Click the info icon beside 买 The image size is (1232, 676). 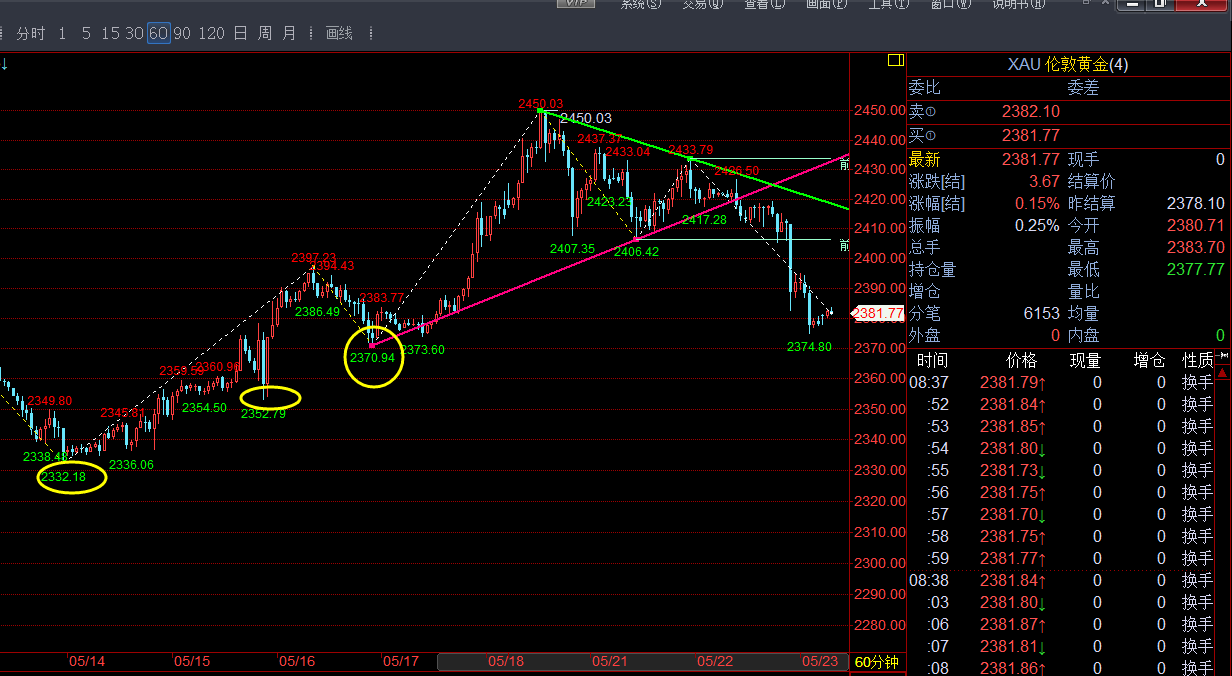click(x=931, y=136)
